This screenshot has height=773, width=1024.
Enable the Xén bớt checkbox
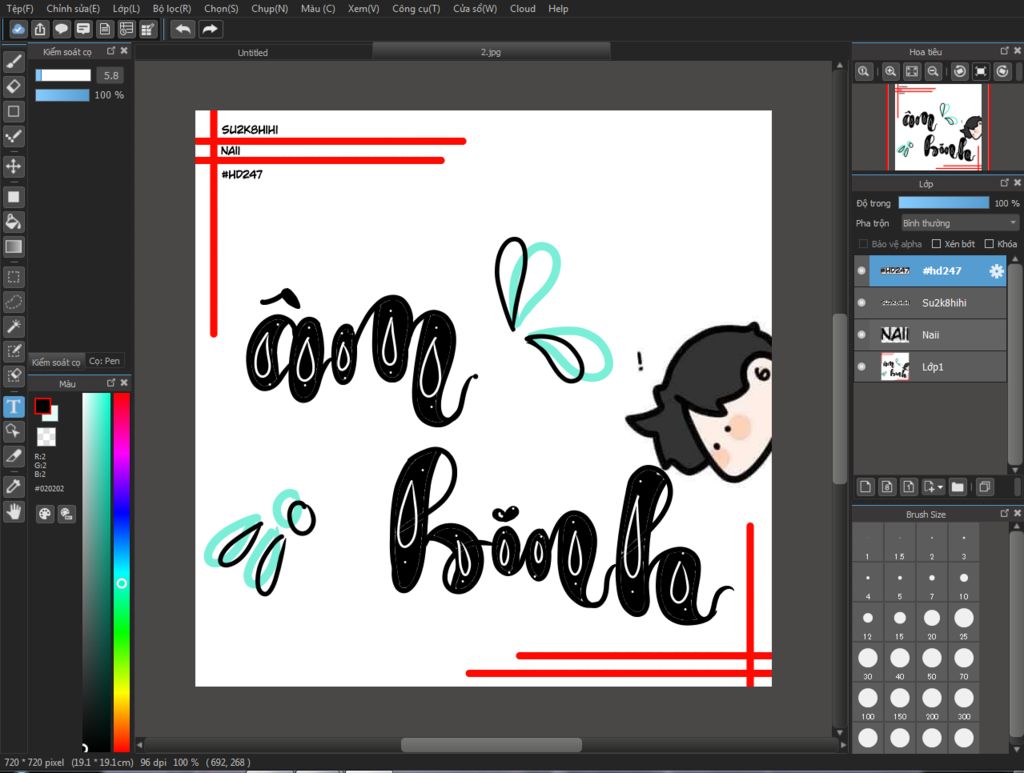click(936, 244)
